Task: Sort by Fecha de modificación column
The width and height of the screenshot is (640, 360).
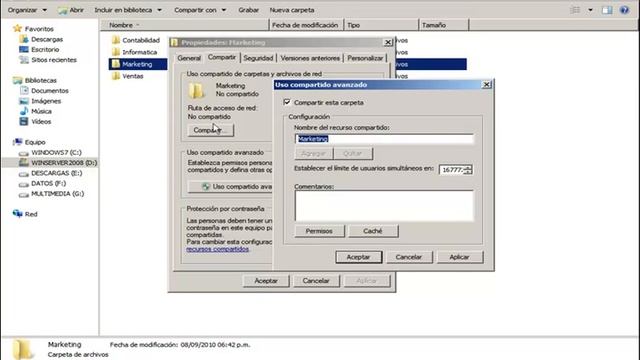Action: [306, 25]
